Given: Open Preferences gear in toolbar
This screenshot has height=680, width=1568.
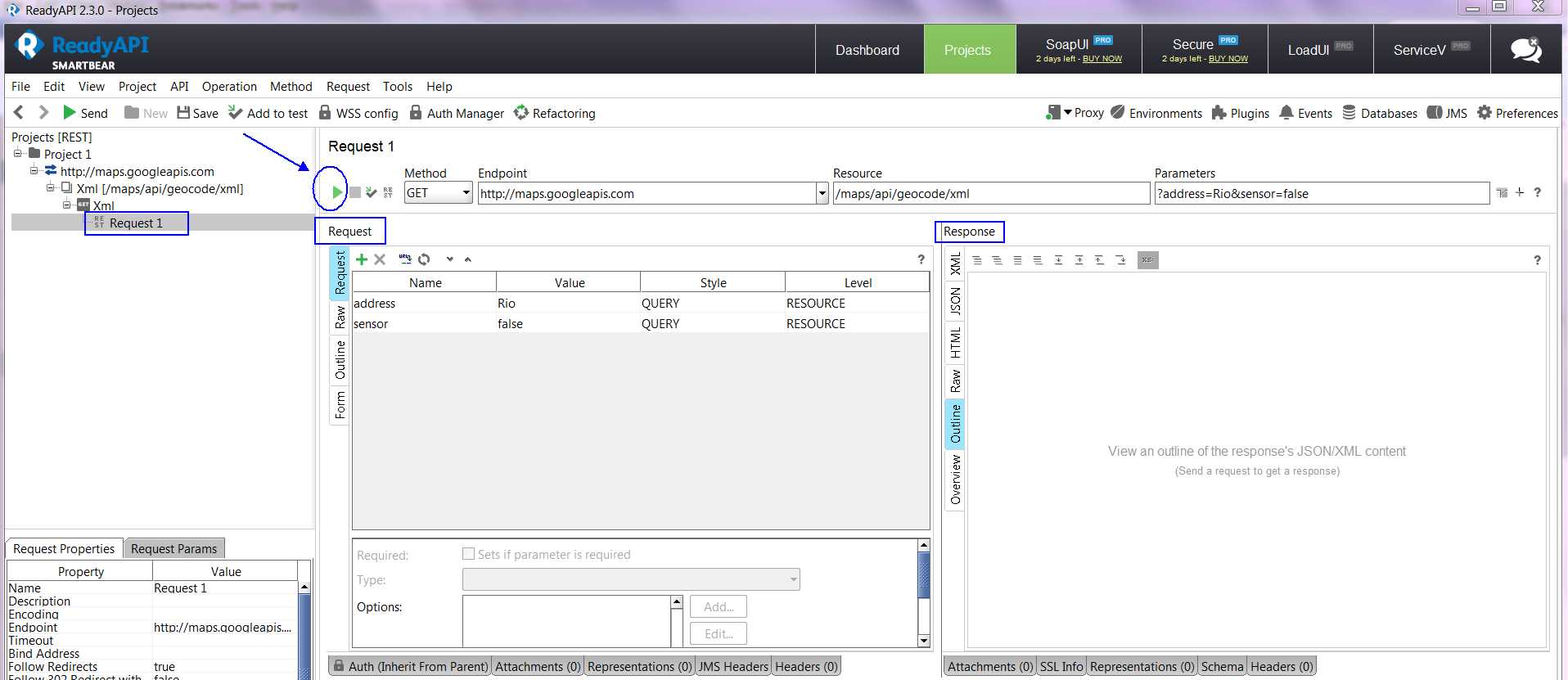Looking at the screenshot, I should [x=1517, y=113].
